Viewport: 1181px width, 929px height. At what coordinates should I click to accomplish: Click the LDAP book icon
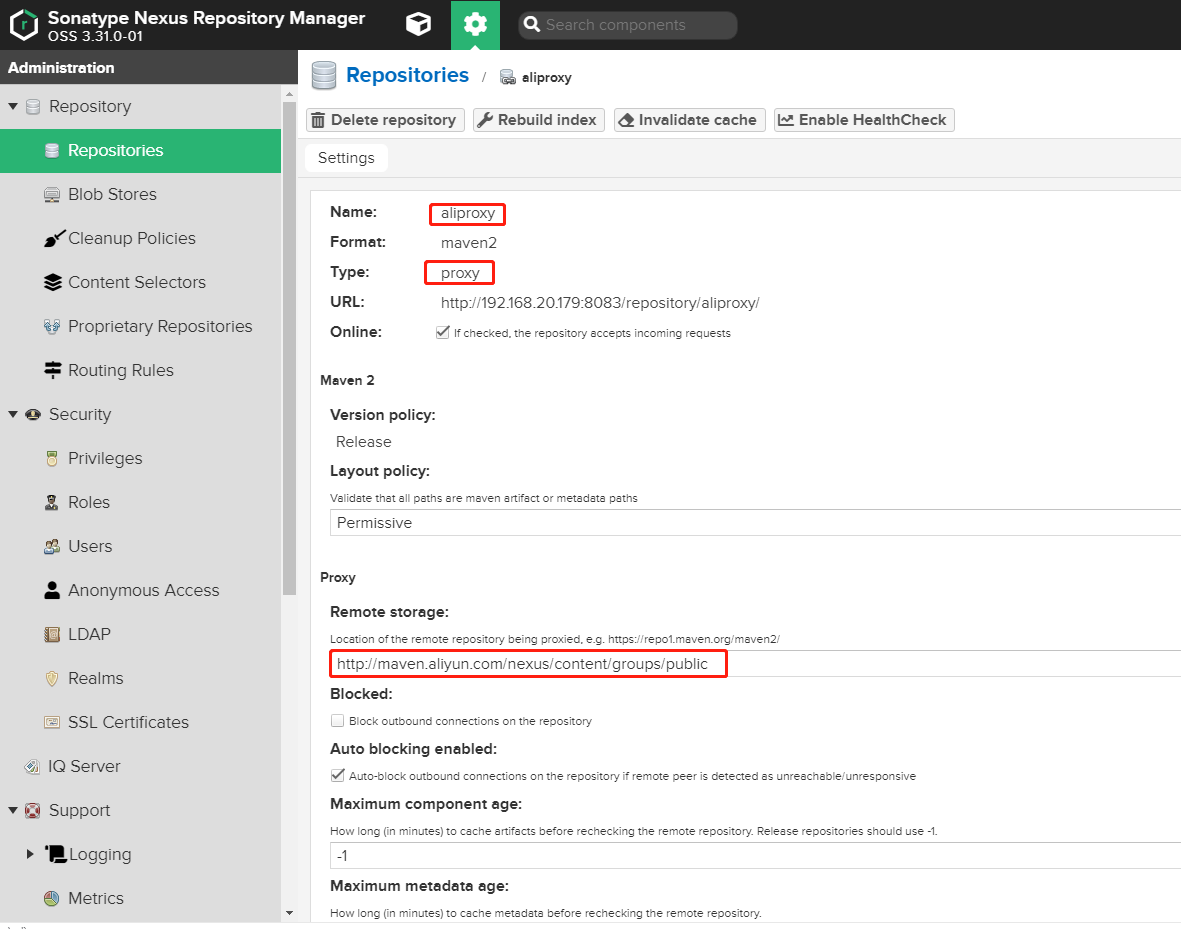tap(52, 634)
